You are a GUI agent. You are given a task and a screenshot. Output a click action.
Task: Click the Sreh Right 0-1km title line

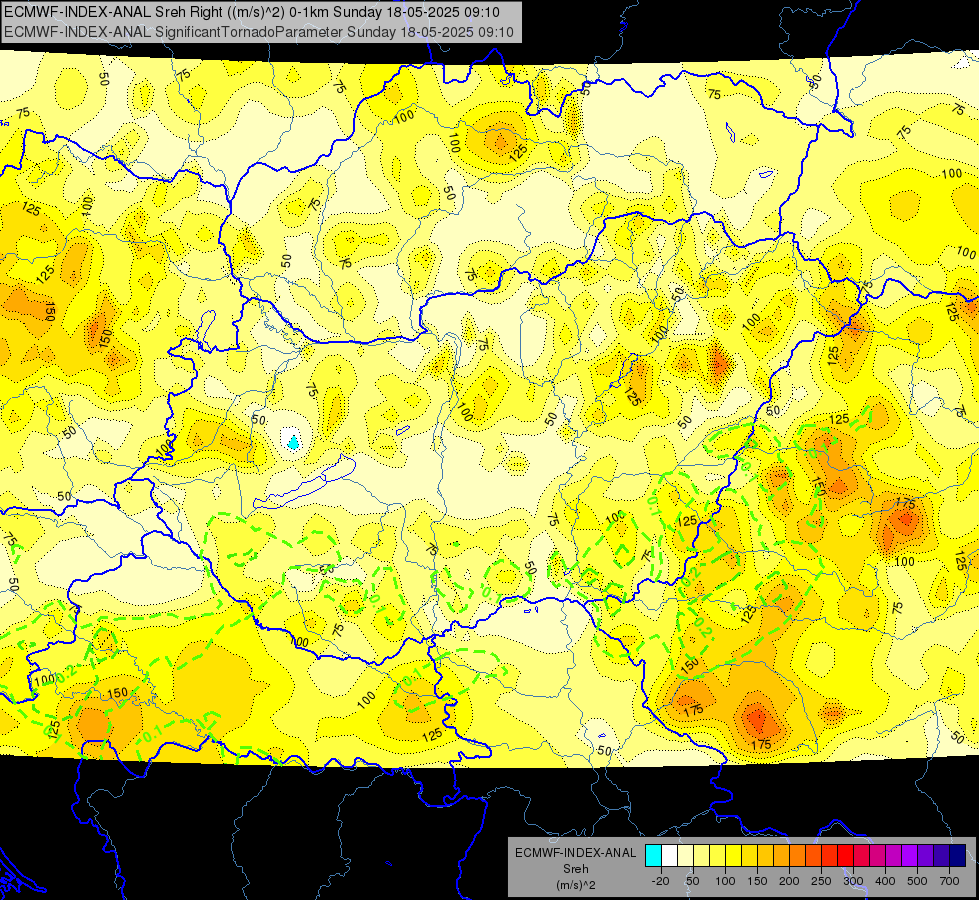252,11
